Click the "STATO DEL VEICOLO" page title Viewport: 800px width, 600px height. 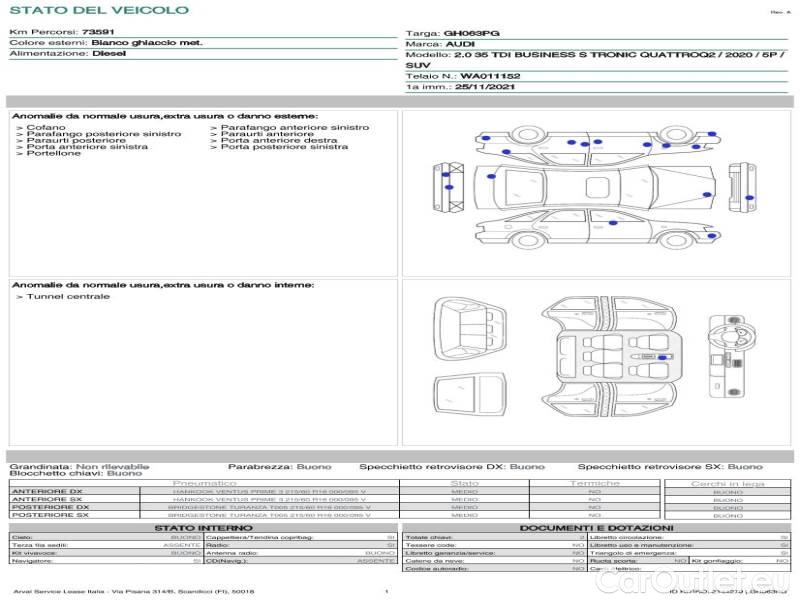[98, 10]
